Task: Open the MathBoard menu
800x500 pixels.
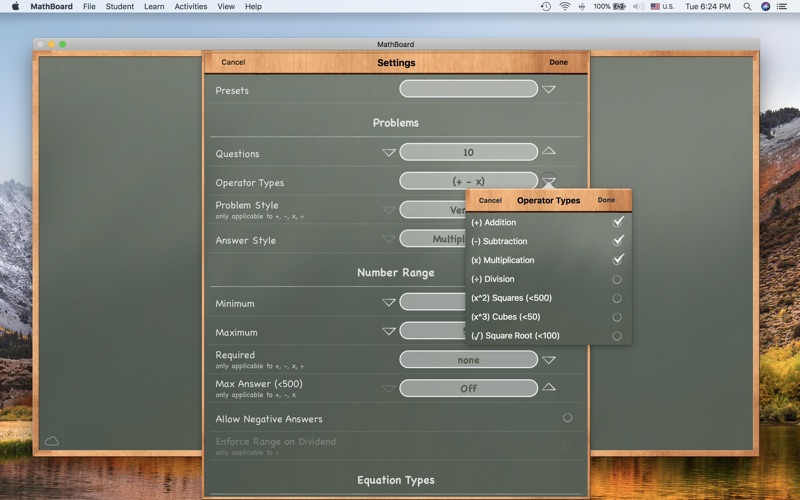Action: pyautogui.click(x=52, y=7)
